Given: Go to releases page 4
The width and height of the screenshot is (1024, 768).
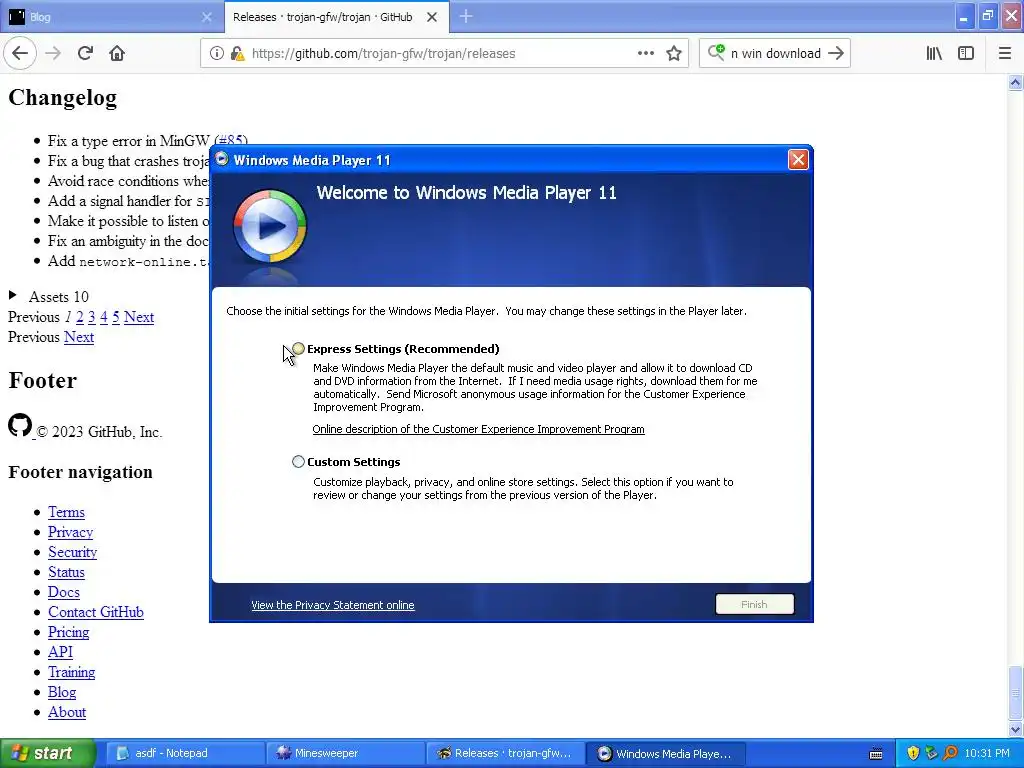Looking at the screenshot, I should [x=104, y=317].
